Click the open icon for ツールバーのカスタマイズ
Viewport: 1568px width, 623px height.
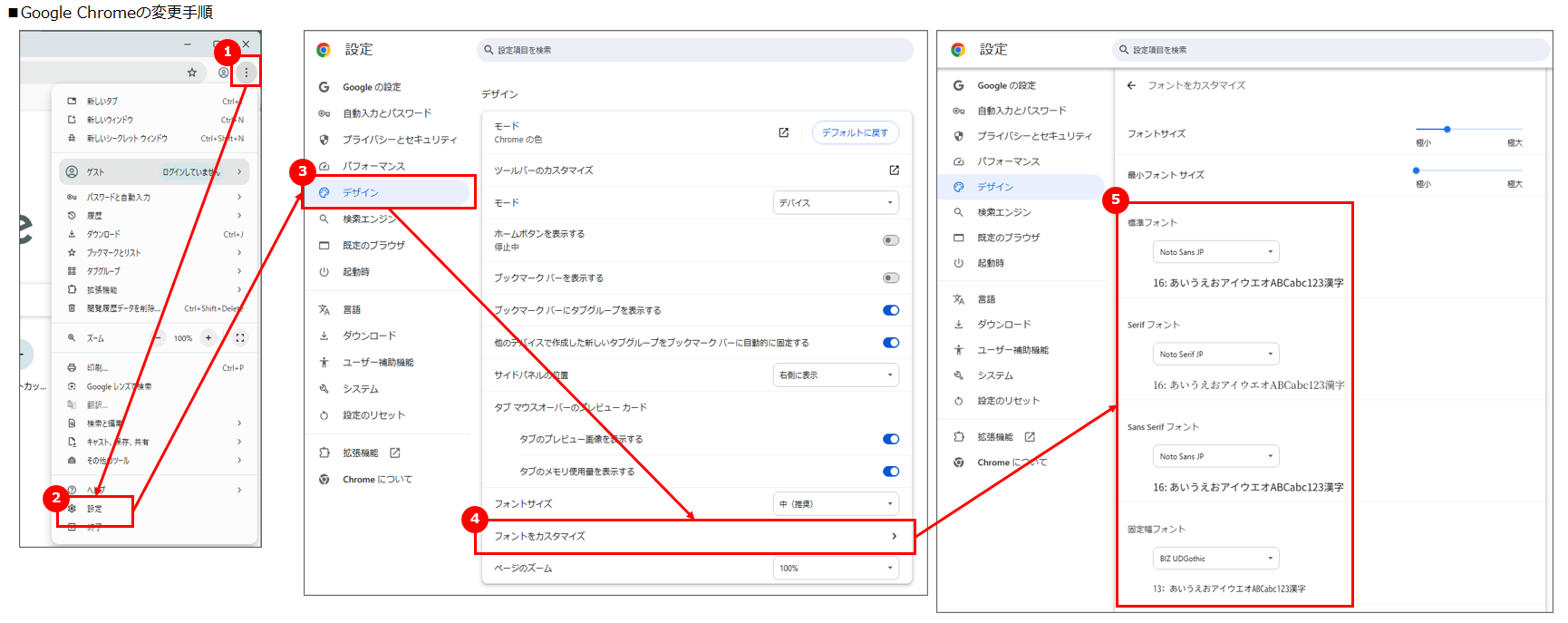[x=894, y=170]
